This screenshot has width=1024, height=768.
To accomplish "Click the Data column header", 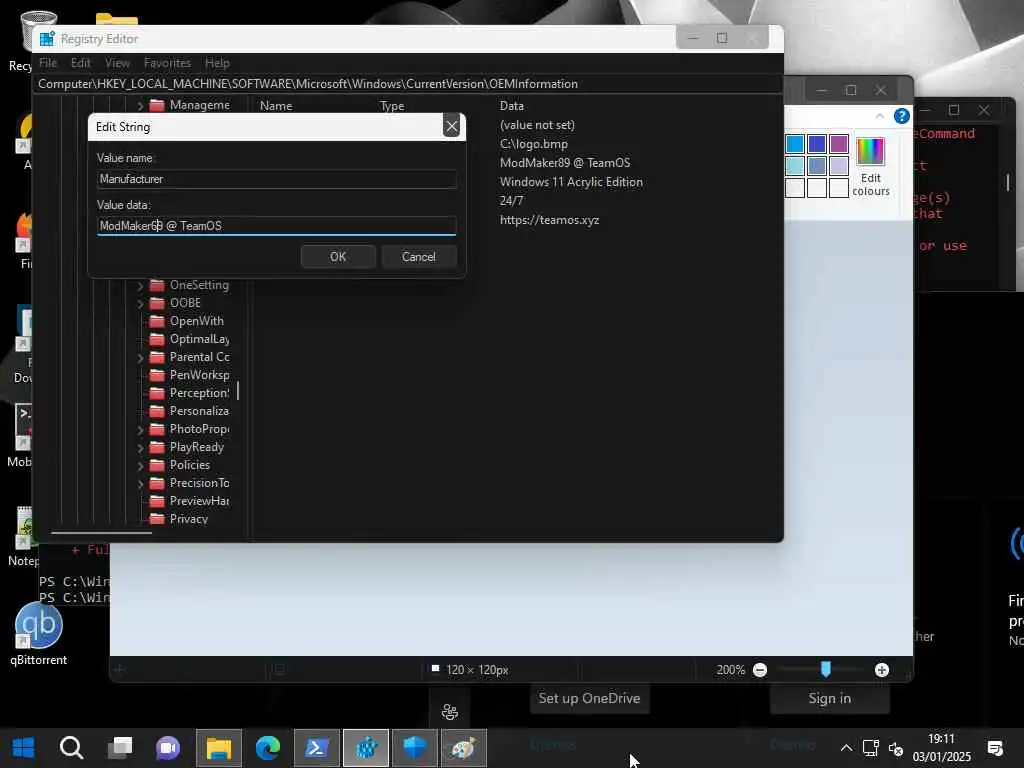I will (x=511, y=106).
